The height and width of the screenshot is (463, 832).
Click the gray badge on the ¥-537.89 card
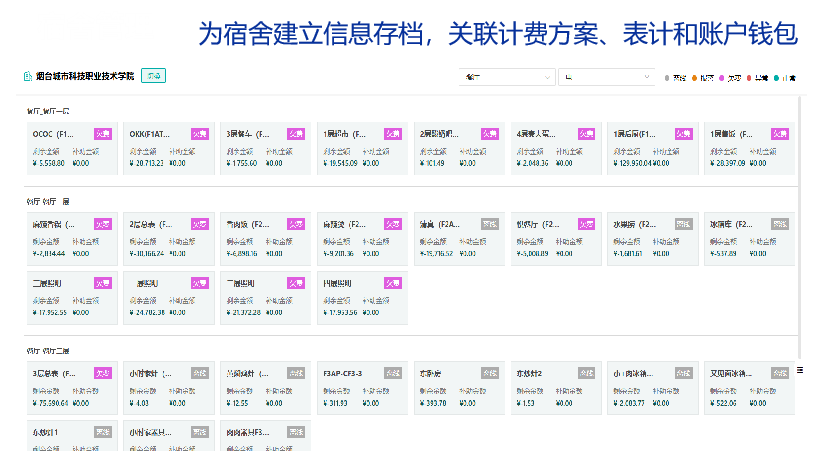point(780,224)
